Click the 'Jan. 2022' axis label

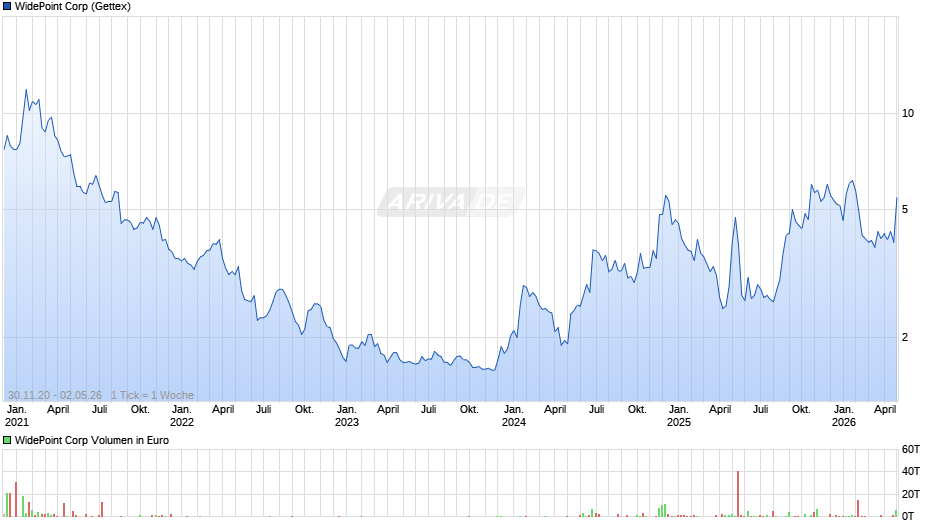pyautogui.click(x=182, y=416)
